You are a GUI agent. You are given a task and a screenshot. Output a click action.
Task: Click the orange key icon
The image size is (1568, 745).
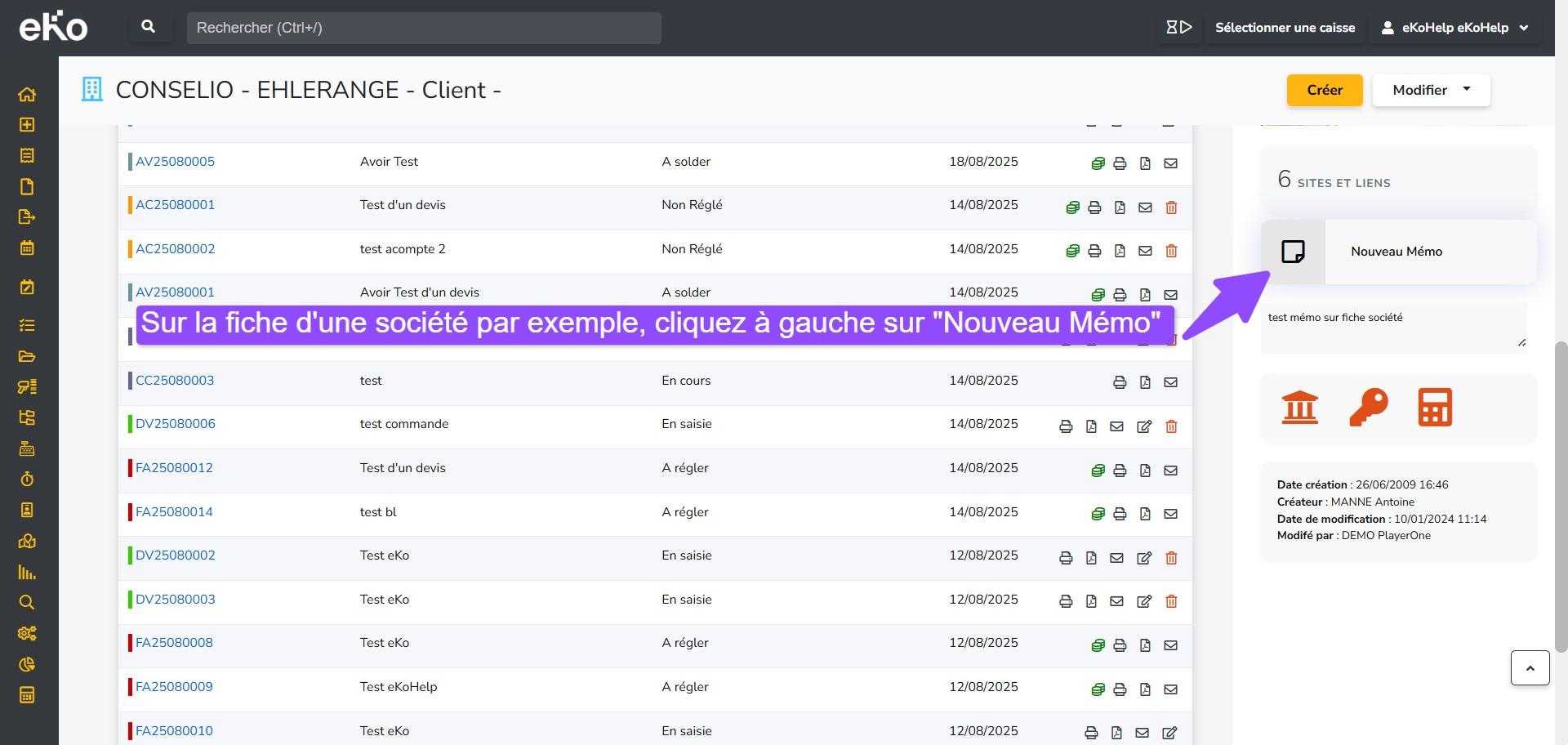pyautogui.click(x=1368, y=407)
